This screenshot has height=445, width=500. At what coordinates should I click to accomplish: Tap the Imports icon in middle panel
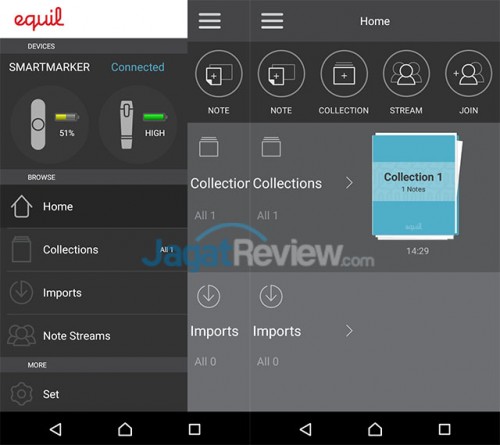(209, 296)
